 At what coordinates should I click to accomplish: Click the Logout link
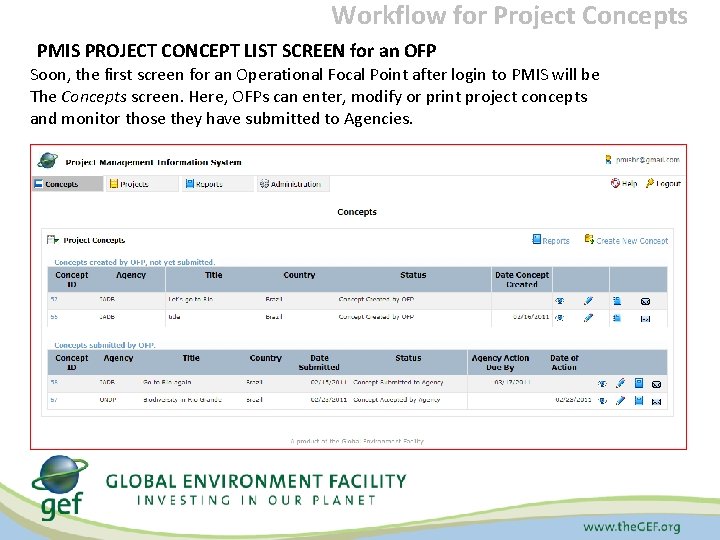tap(663, 183)
